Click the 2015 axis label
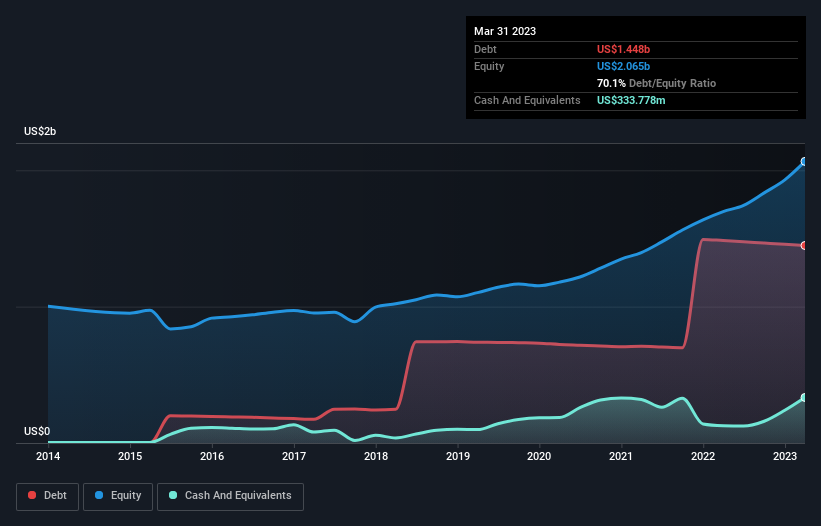The image size is (821, 526). (130, 456)
